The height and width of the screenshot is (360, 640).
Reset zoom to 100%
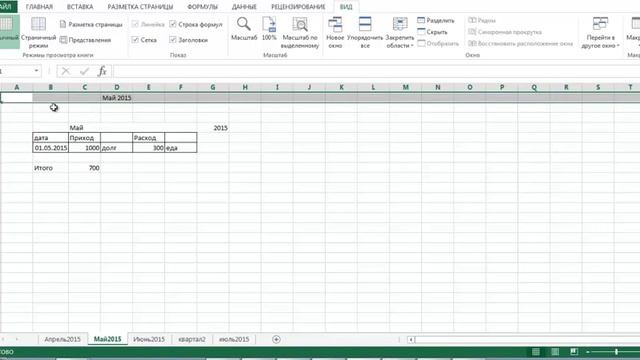coord(269,29)
